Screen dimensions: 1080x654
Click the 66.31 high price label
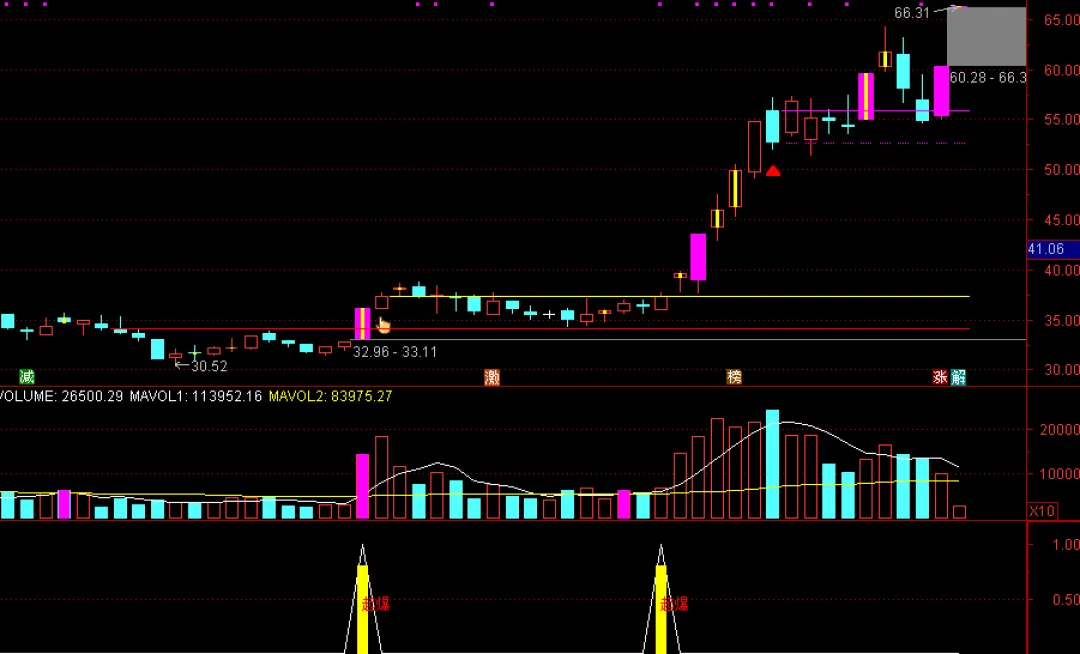click(912, 13)
